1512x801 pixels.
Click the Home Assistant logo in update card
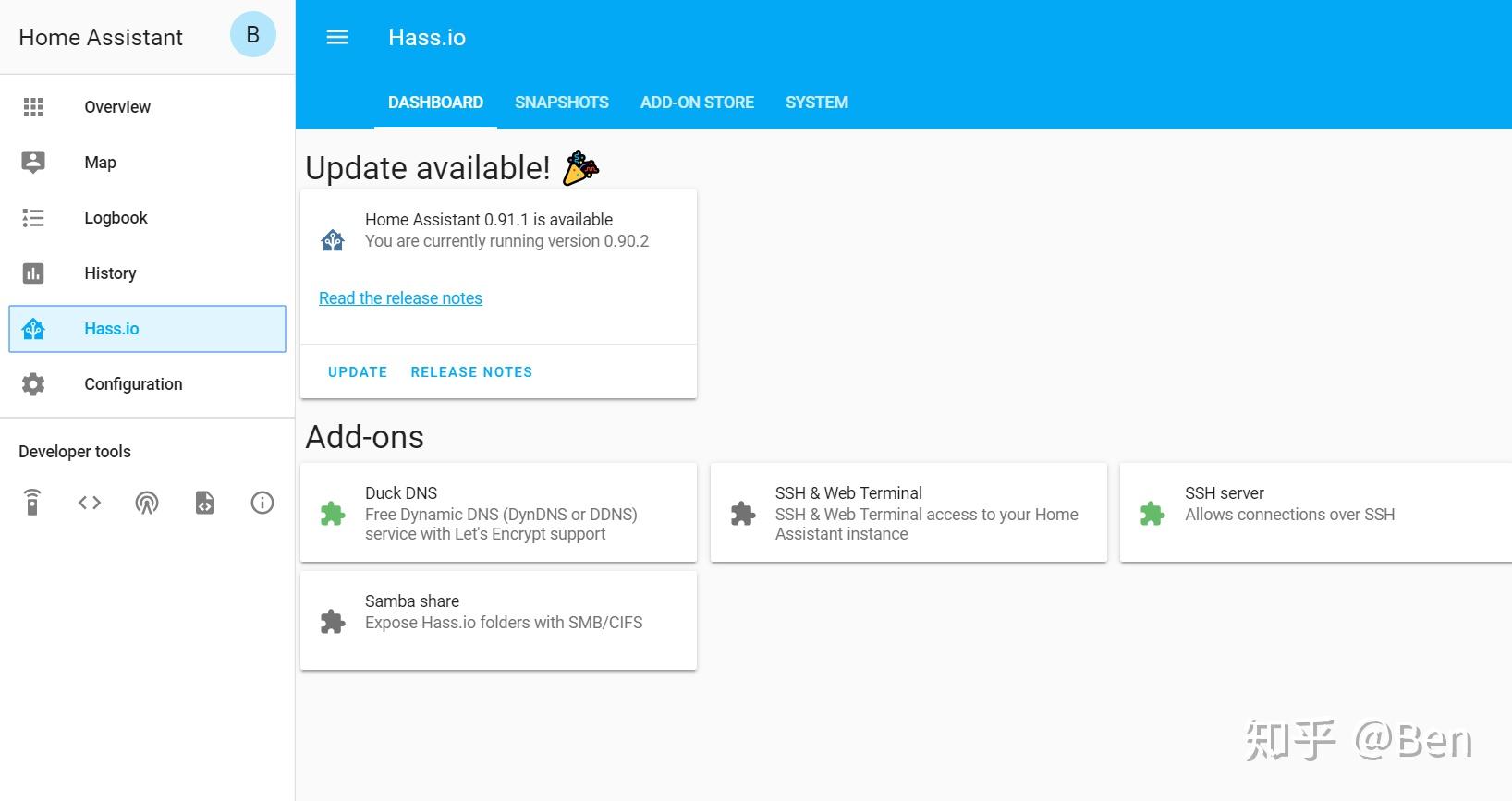[333, 240]
